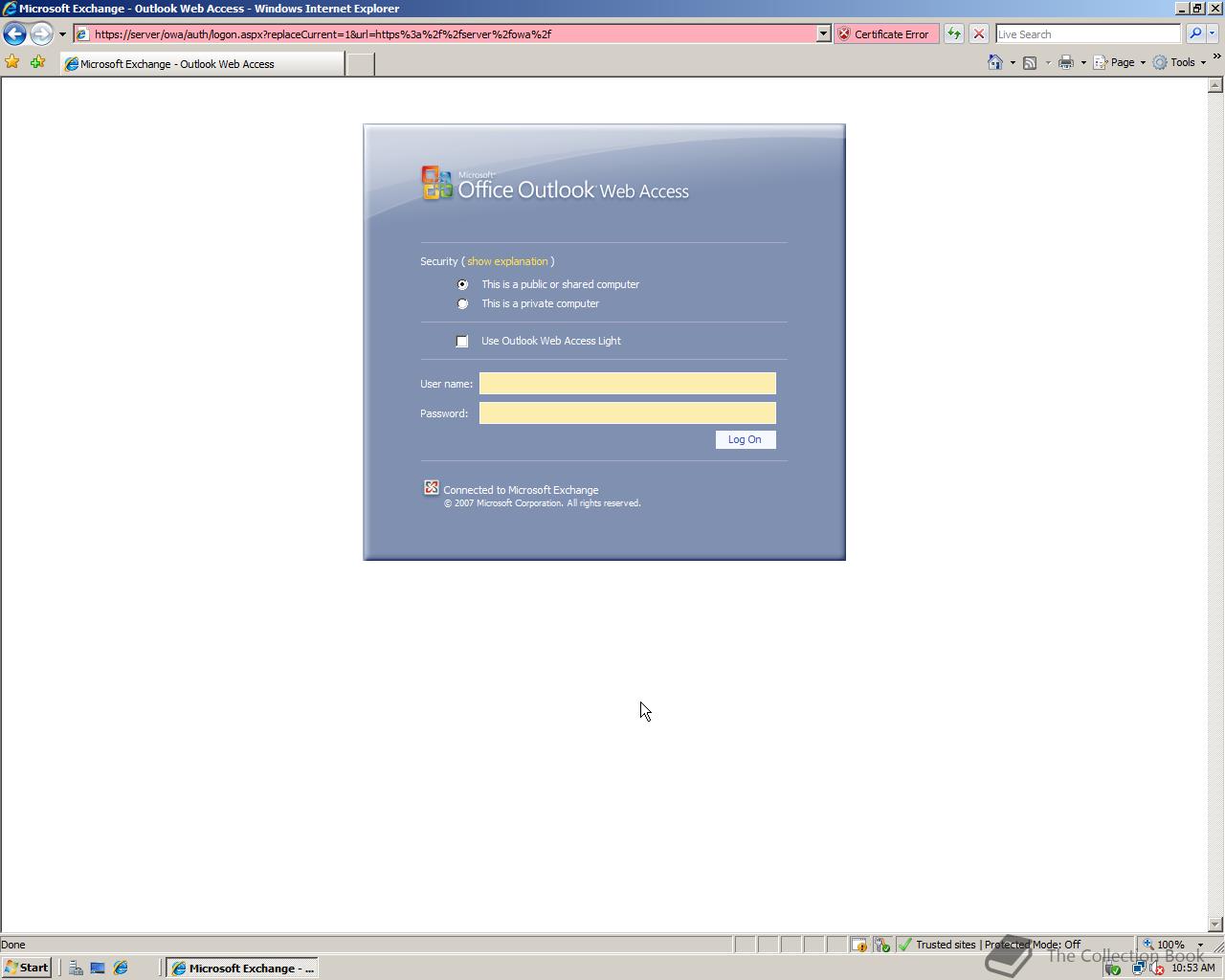Click Trusted sites Protected Mode status
Viewport: 1225px width, 980px height.
tap(998, 945)
